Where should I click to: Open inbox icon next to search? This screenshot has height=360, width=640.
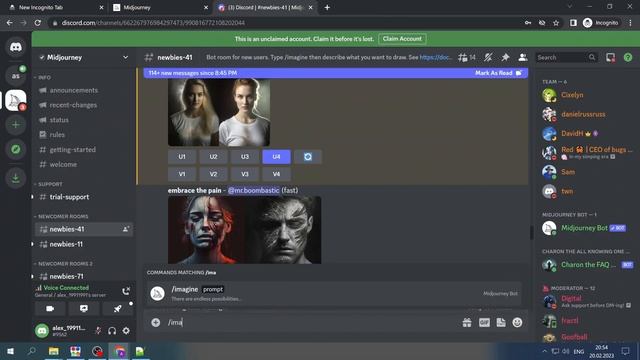tap(610, 58)
